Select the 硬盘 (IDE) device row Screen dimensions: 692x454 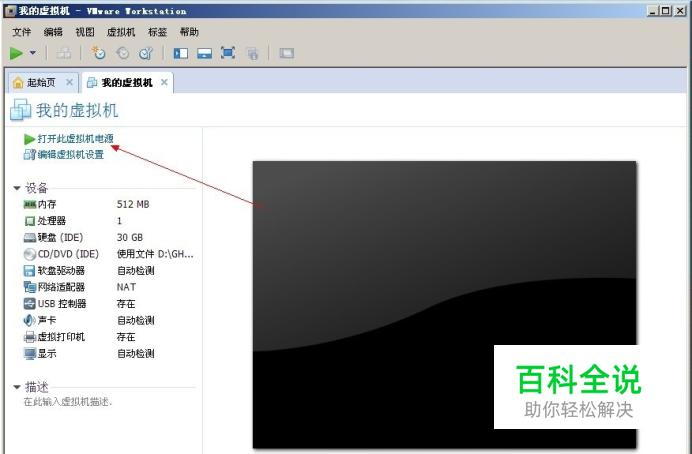tap(108, 237)
